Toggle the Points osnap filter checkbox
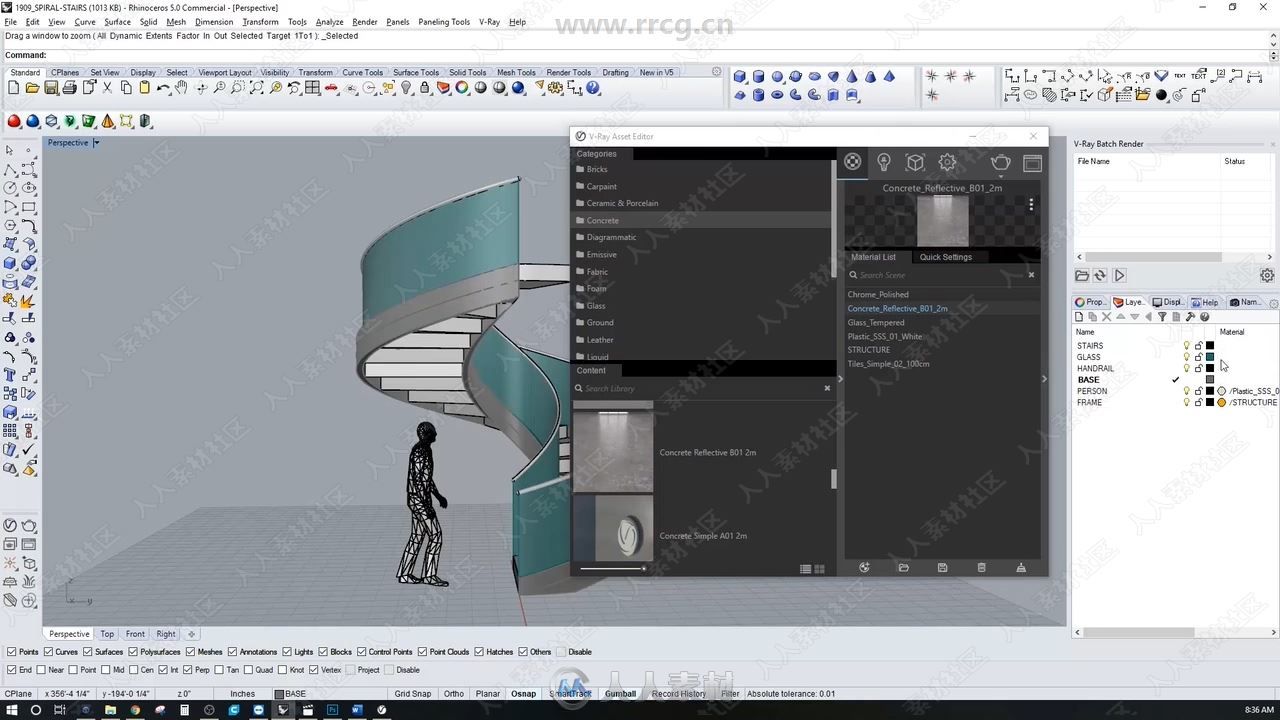 pyautogui.click(x=12, y=652)
